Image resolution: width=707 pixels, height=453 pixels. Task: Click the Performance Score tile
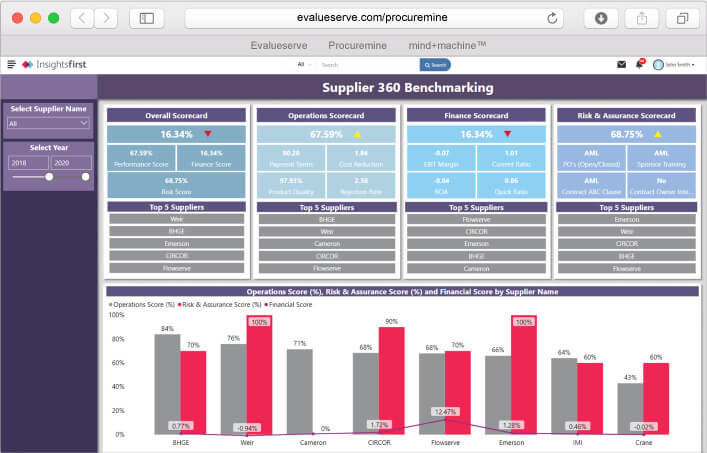tap(141, 158)
